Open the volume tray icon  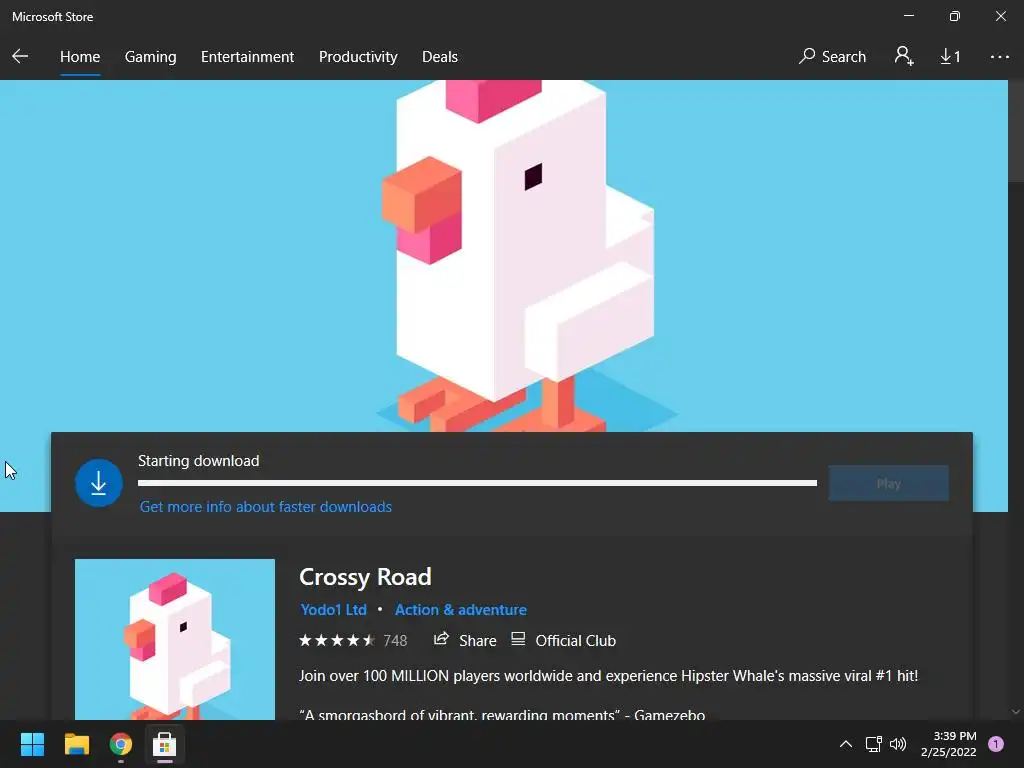click(x=898, y=744)
